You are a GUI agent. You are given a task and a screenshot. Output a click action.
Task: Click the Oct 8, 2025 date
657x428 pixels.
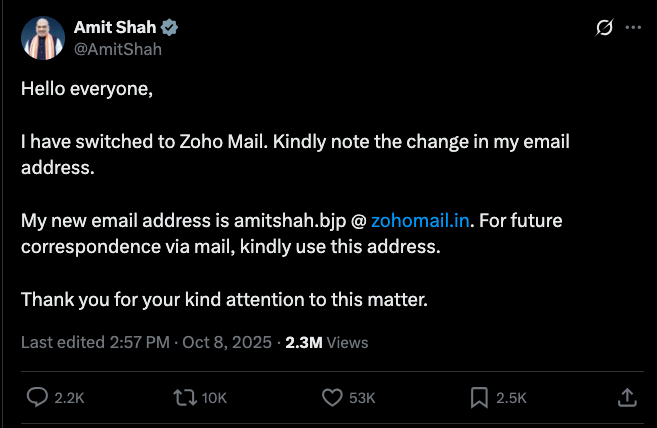[230, 342]
